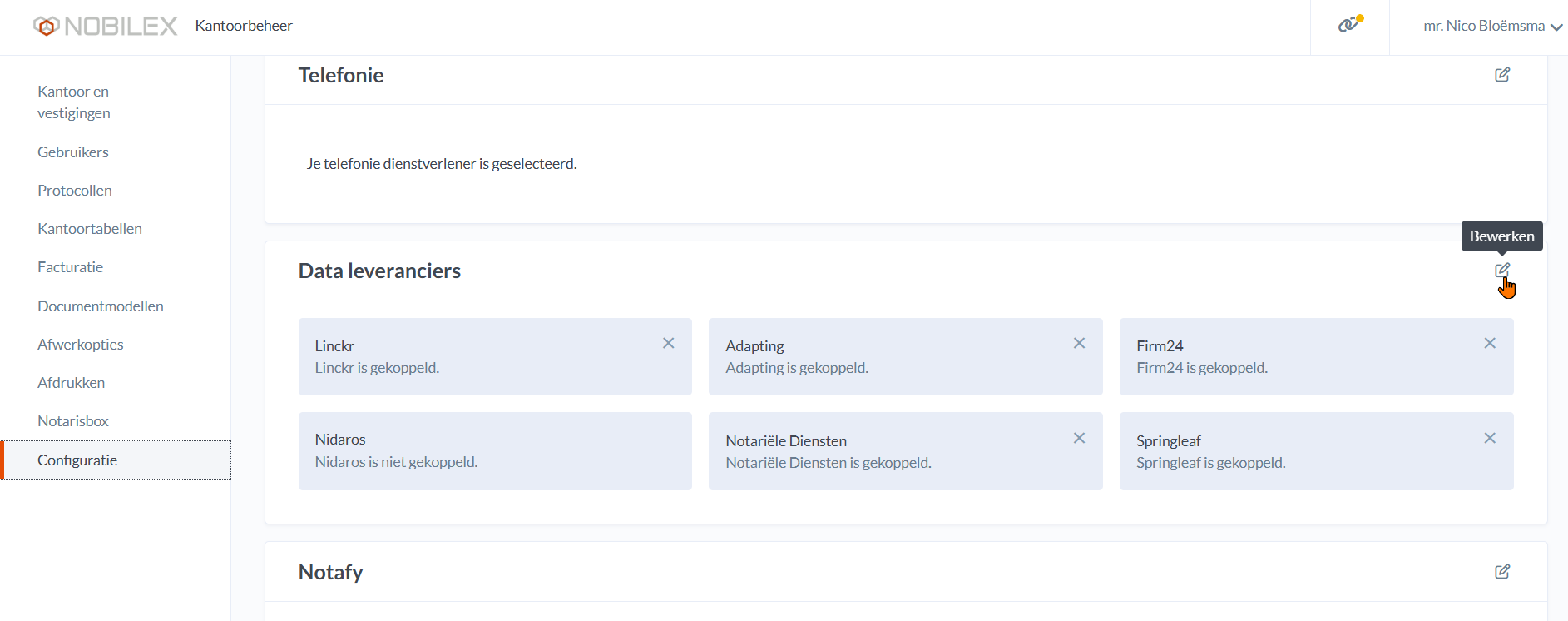Screen dimensions: 1568x621
Task: Select the Notarisbox menu item
Action: 73,421
